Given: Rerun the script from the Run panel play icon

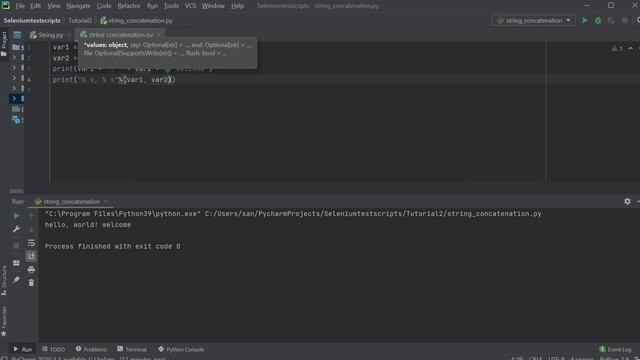Looking at the screenshot, I should coord(16,216).
